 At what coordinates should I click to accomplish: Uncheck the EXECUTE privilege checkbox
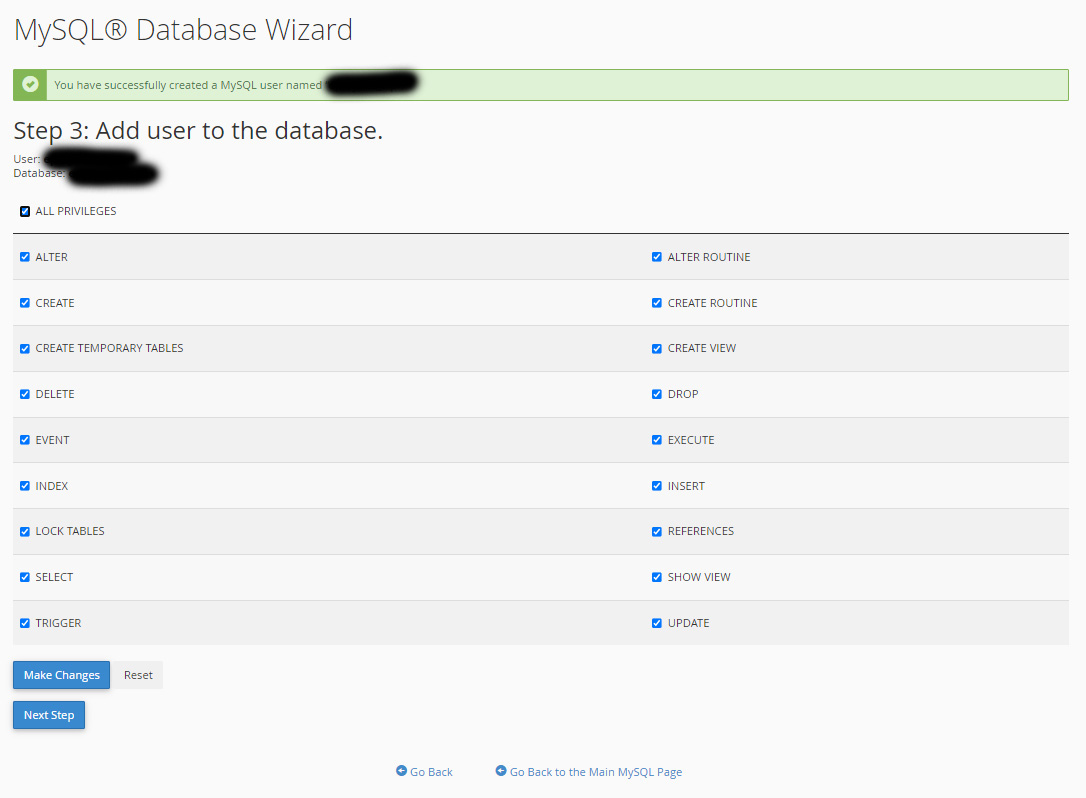[x=657, y=440]
